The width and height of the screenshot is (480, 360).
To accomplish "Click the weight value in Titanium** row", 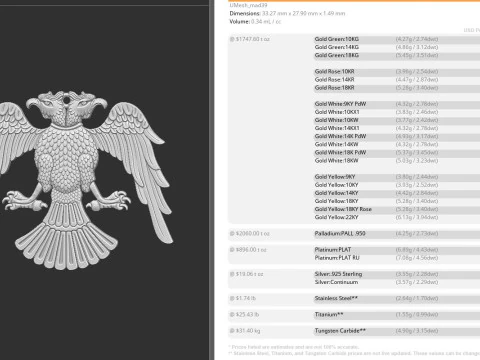I will coord(417,314).
